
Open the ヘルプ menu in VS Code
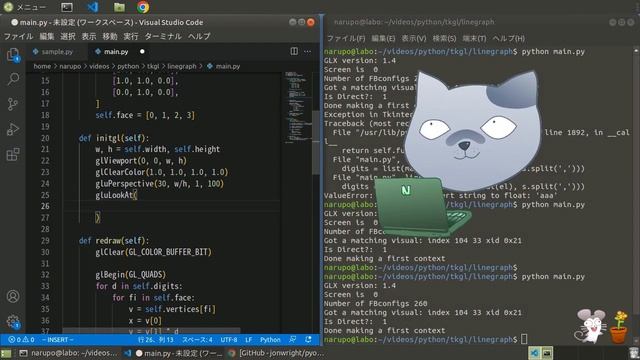click(199, 36)
